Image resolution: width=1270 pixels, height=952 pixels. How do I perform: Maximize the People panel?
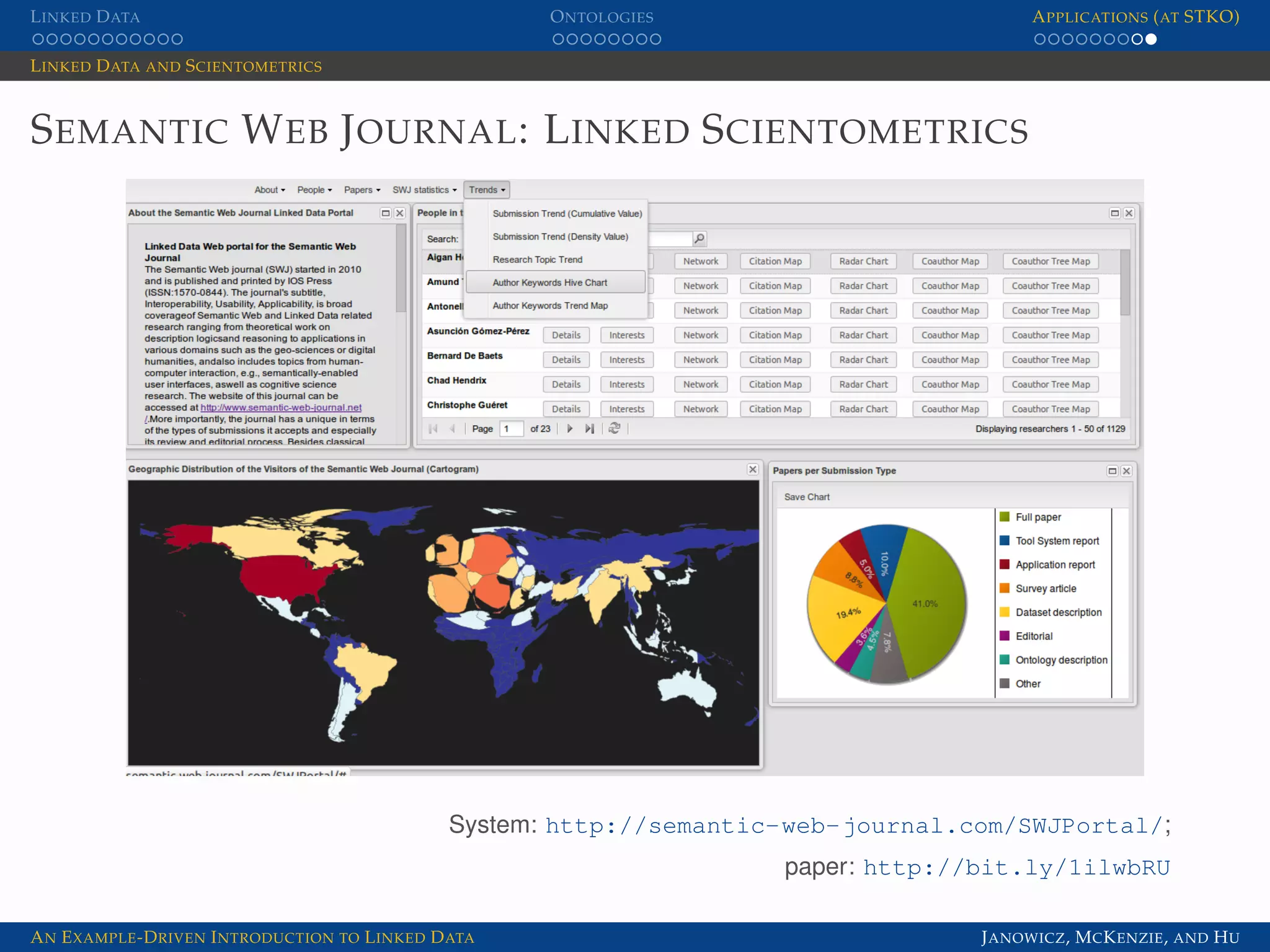pyautogui.click(x=1114, y=213)
